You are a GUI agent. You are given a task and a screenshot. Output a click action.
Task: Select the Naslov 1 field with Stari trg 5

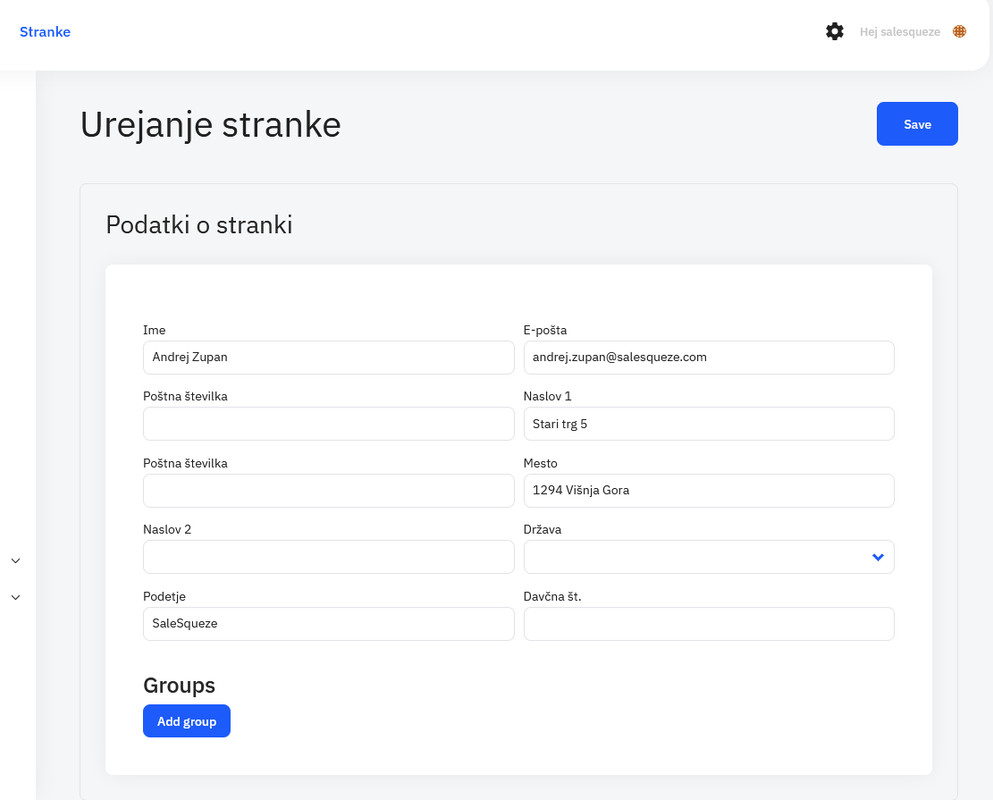coord(709,424)
